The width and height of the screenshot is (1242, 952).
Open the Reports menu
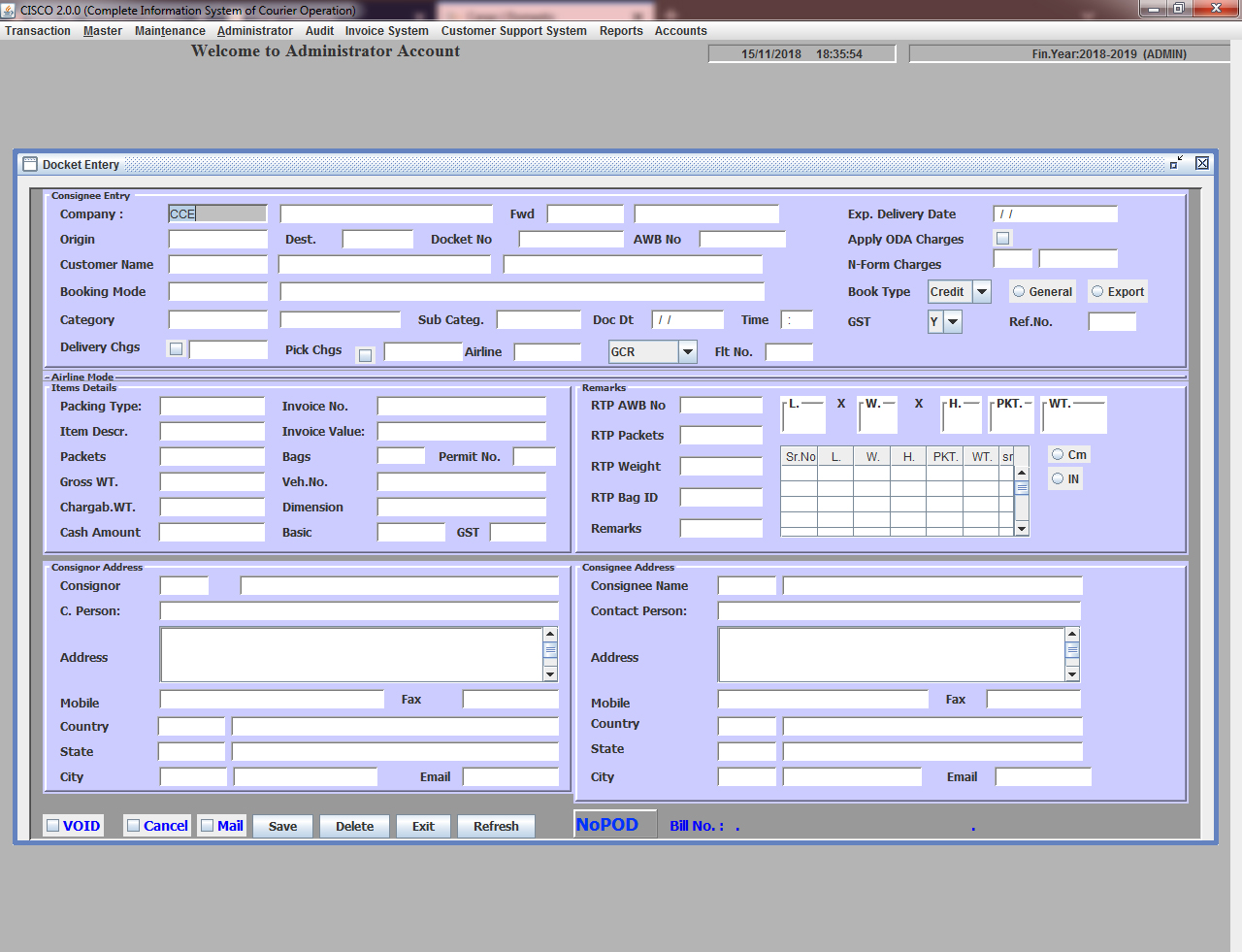[x=621, y=31]
